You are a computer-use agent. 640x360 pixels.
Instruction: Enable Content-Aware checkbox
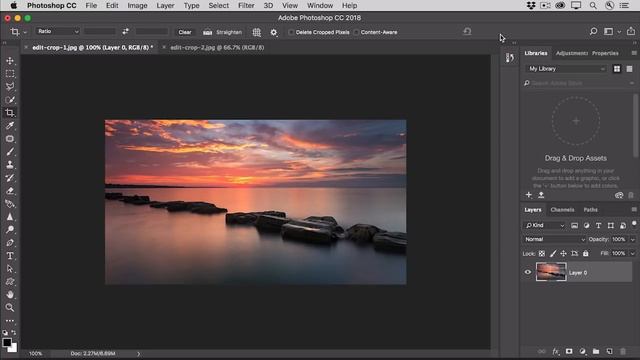coord(356,32)
